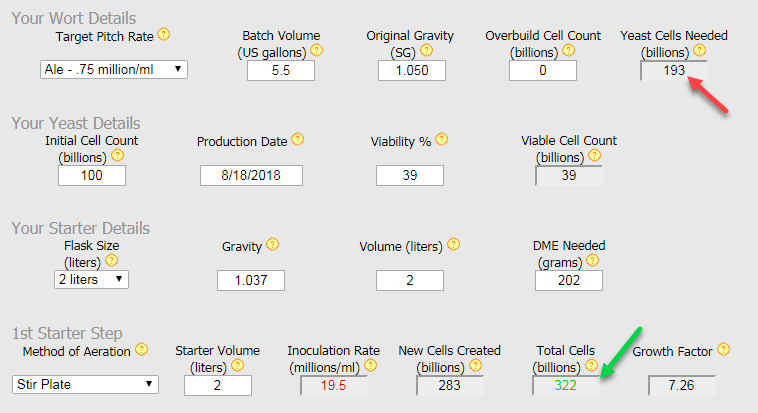Click help icon next to Viability %
The image size is (758, 413).
coord(441,141)
